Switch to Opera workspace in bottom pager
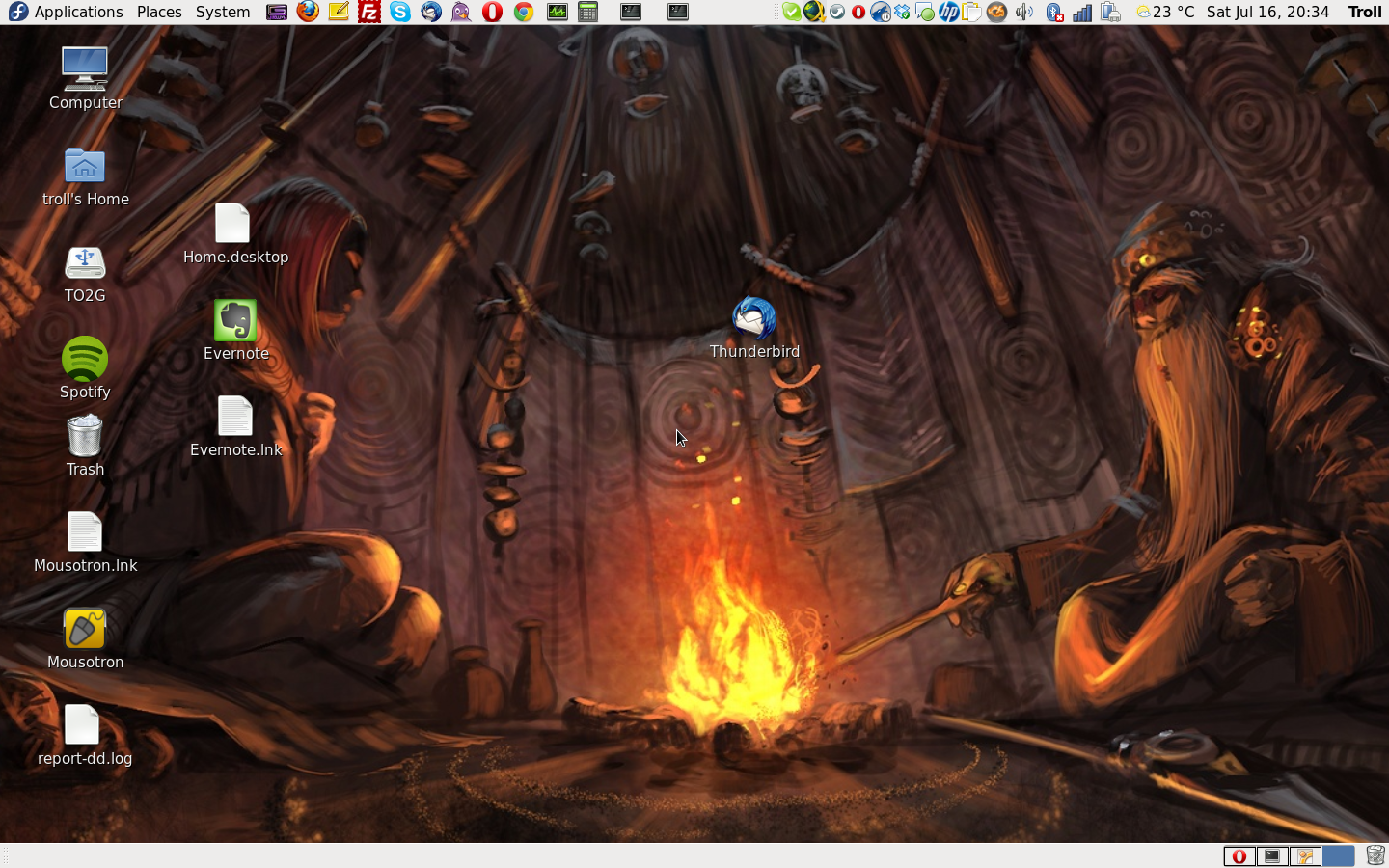 click(1239, 856)
